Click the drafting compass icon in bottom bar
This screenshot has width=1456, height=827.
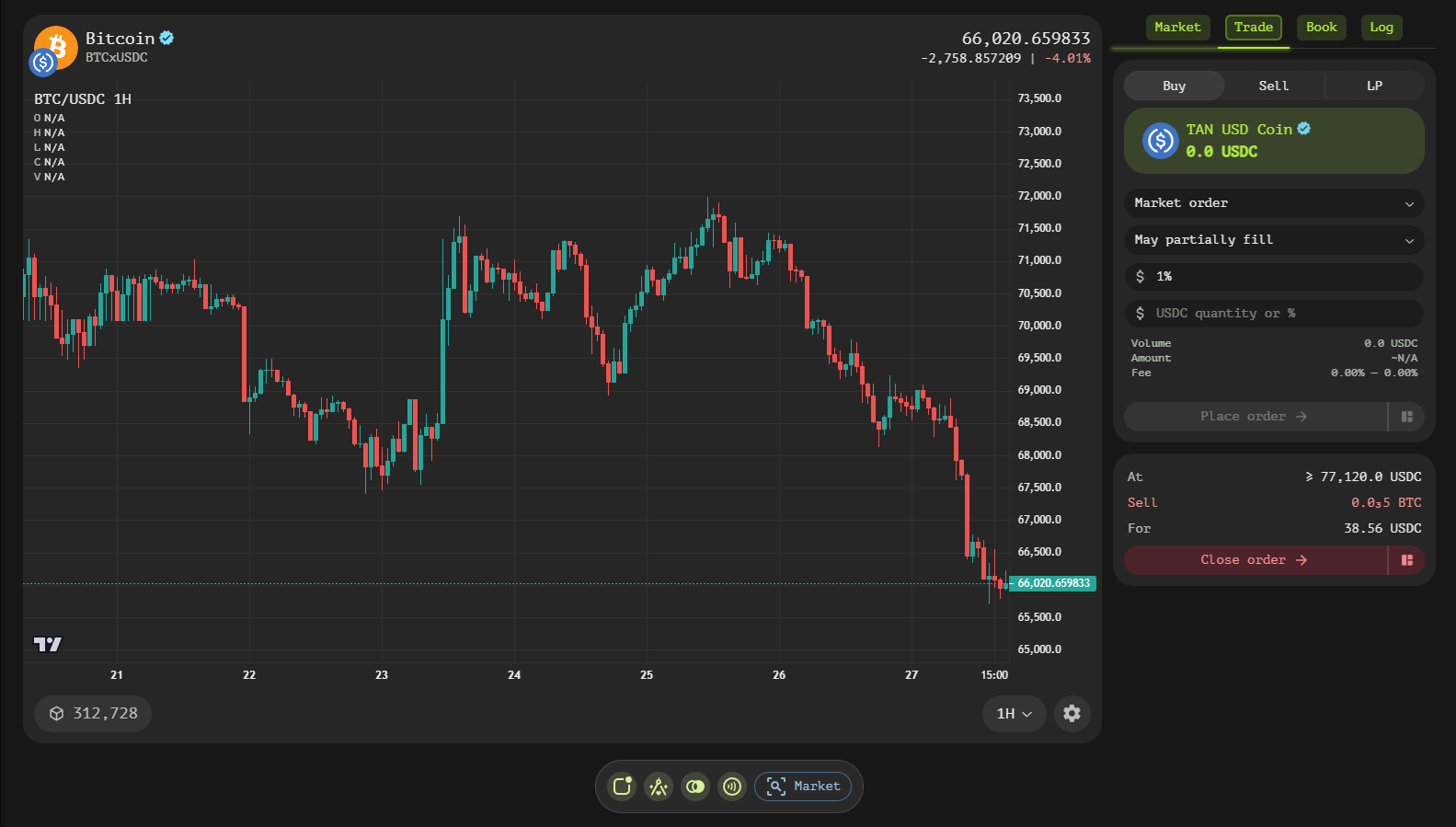[x=659, y=787]
